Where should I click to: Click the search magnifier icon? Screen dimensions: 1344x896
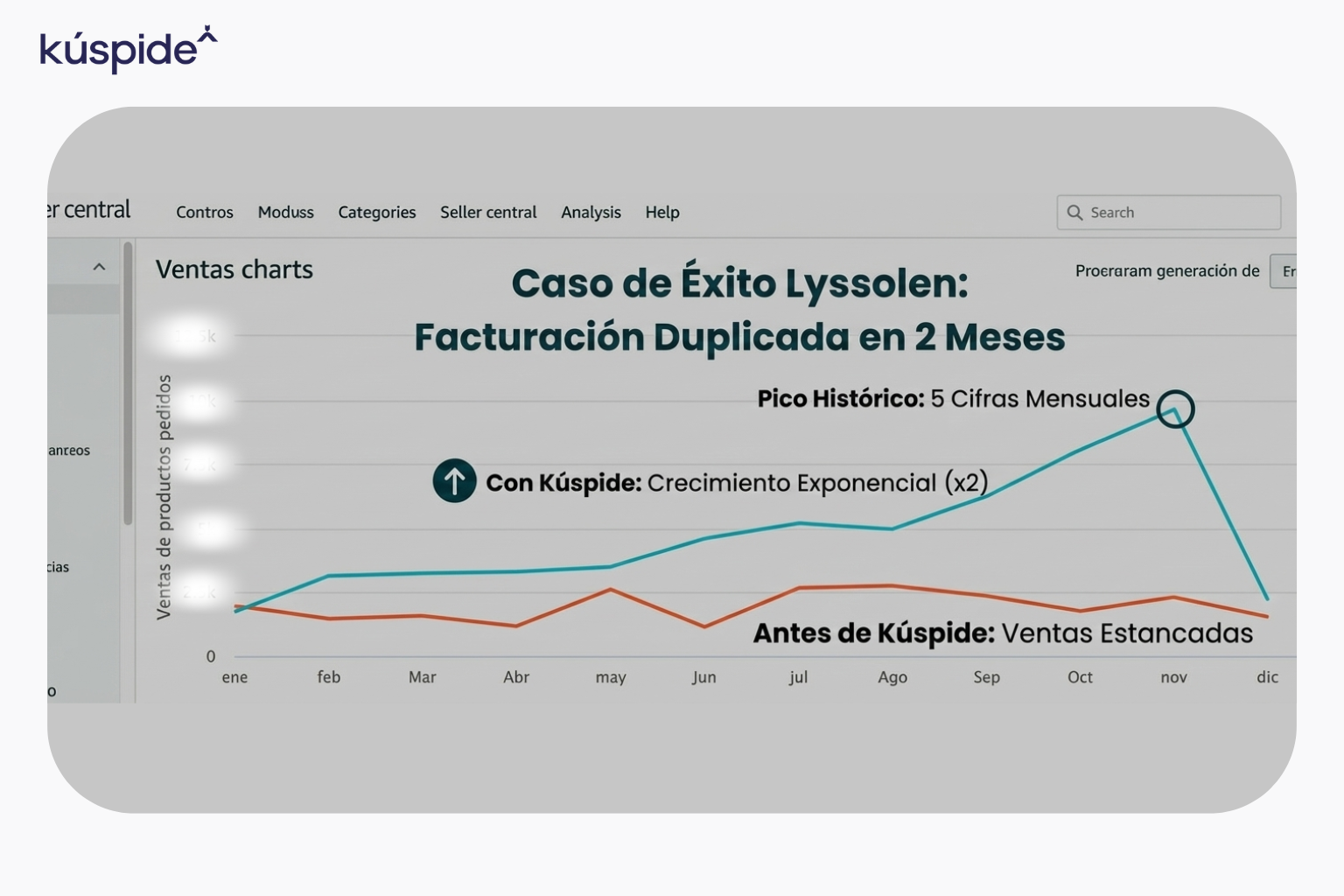pyautogui.click(x=1077, y=213)
